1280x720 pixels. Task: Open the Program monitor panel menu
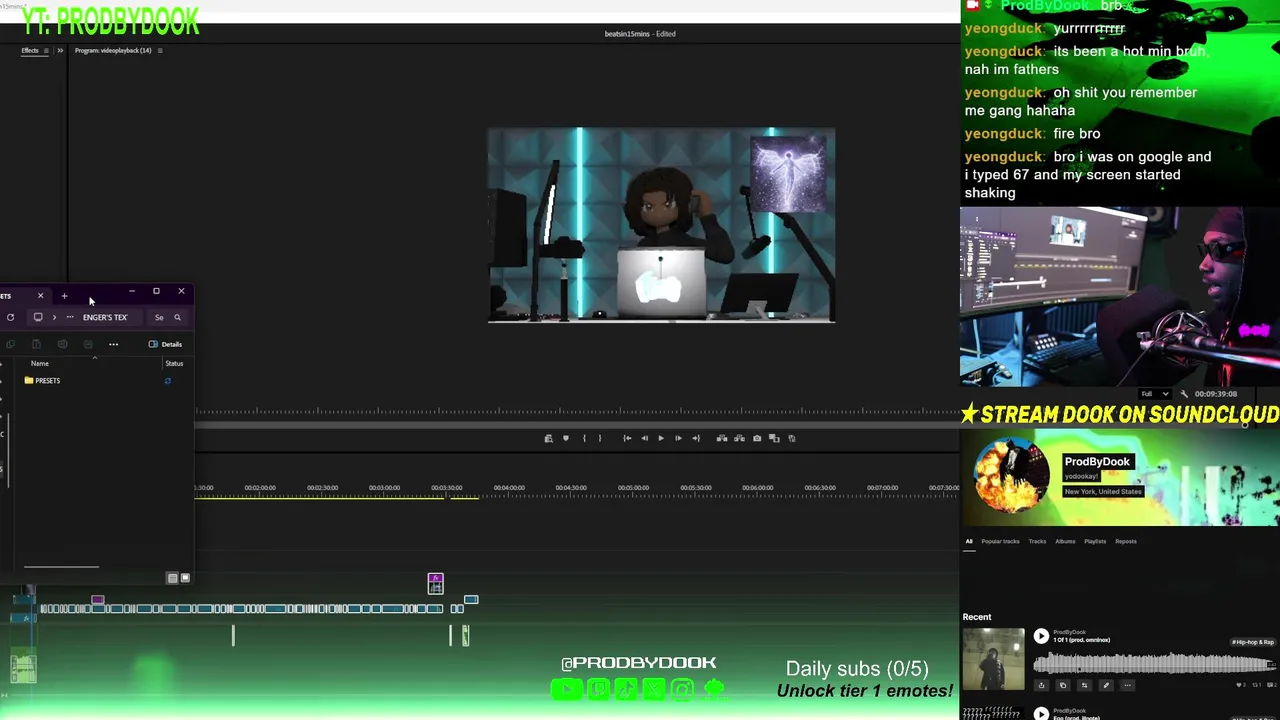click(160, 50)
